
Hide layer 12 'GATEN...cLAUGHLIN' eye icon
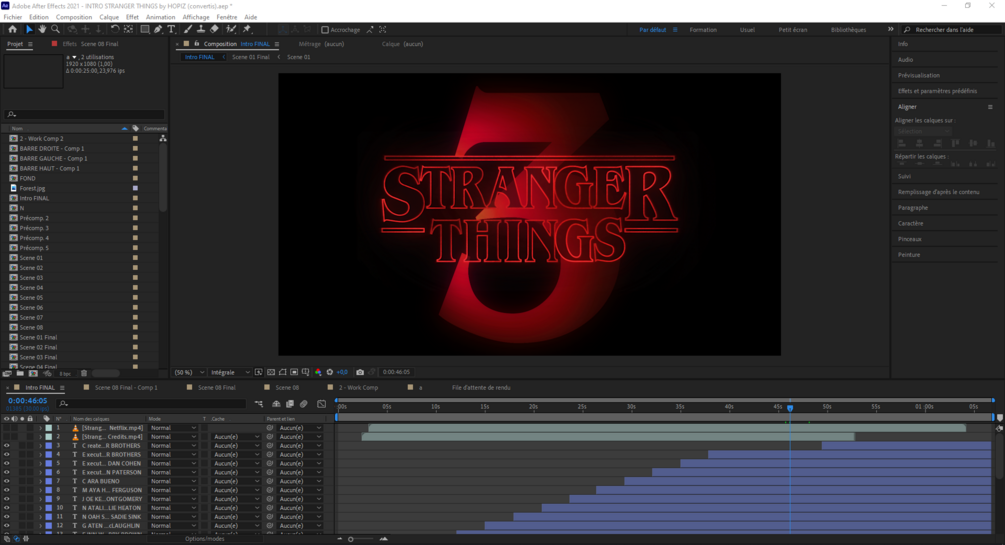tap(7, 526)
